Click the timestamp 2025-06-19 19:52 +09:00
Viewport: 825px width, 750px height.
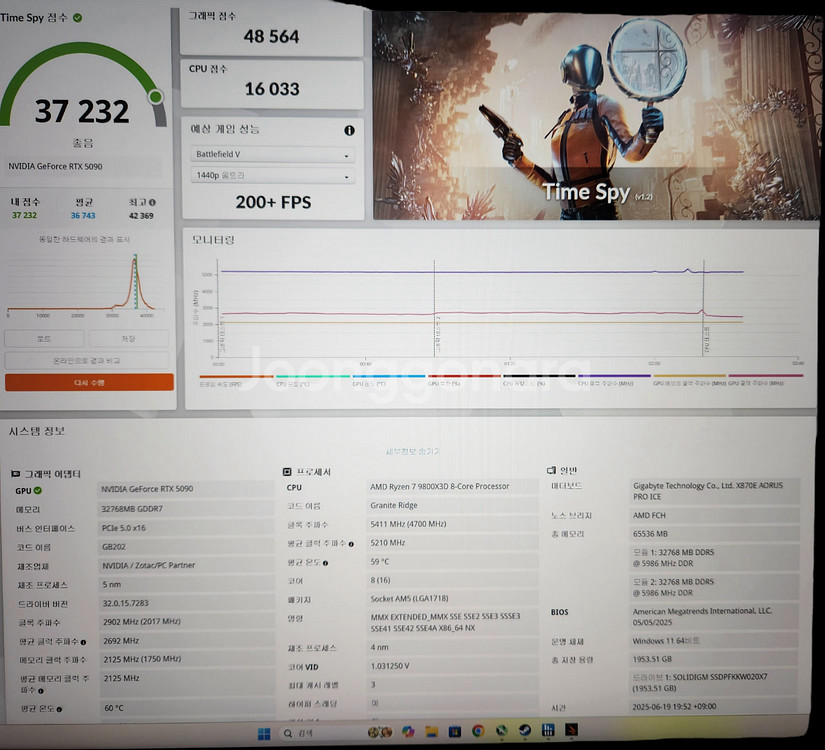tap(674, 707)
